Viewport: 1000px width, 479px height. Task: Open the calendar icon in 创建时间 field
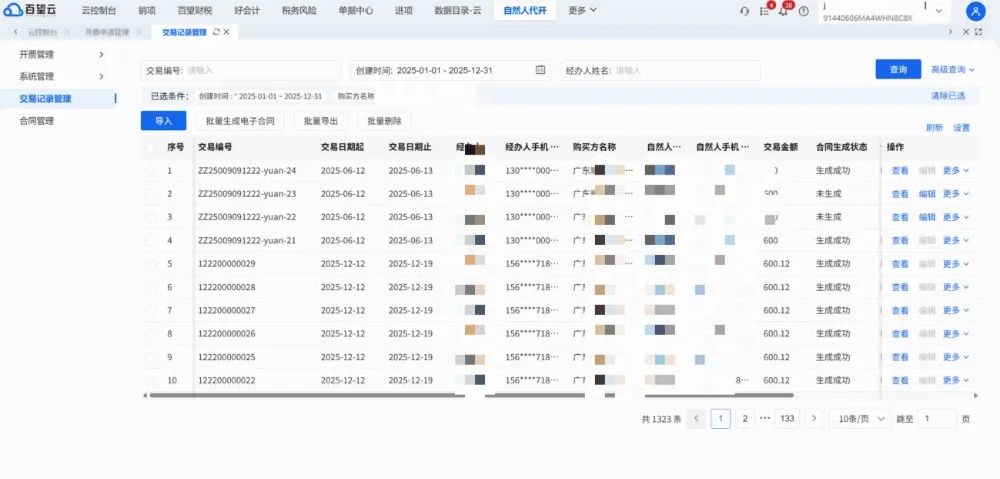tap(540, 70)
